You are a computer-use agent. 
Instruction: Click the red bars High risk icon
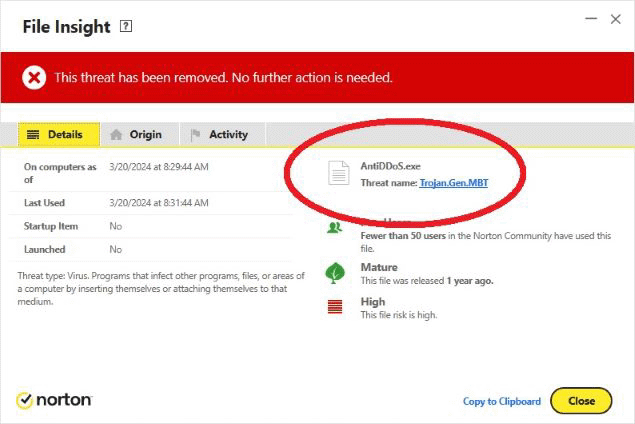(335, 307)
